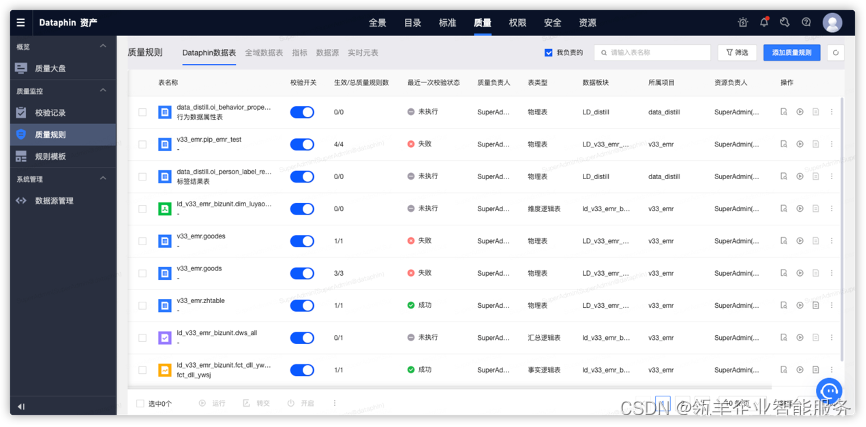866x427 pixels.
Task: Switch to 全景 top navigation item
Action: tap(377, 23)
